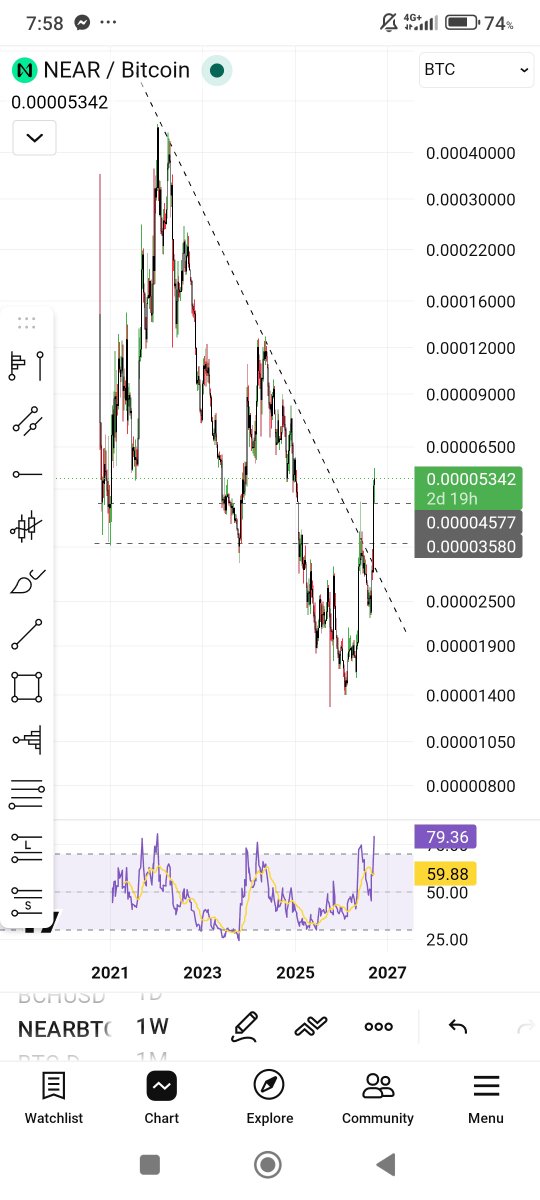Go to Chart tab
The height and width of the screenshot is (1200, 540).
pyautogui.click(x=161, y=1098)
